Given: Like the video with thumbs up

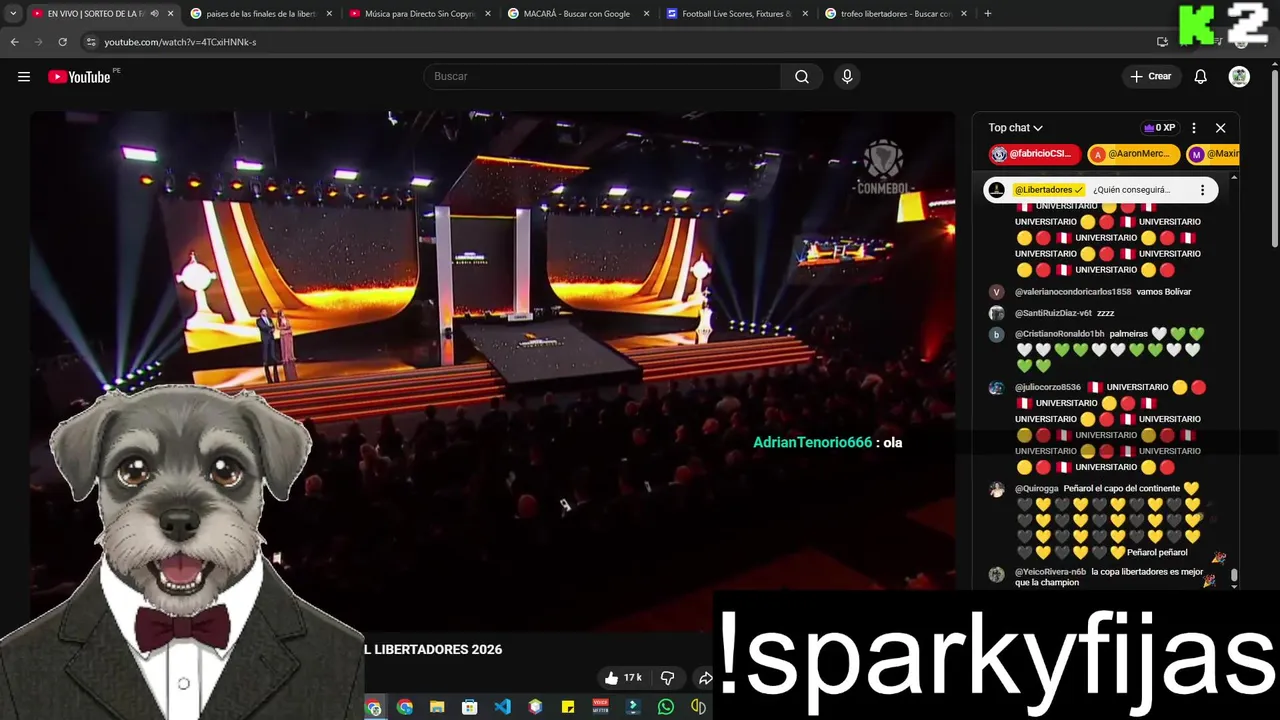Looking at the screenshot, I should 611,678.
